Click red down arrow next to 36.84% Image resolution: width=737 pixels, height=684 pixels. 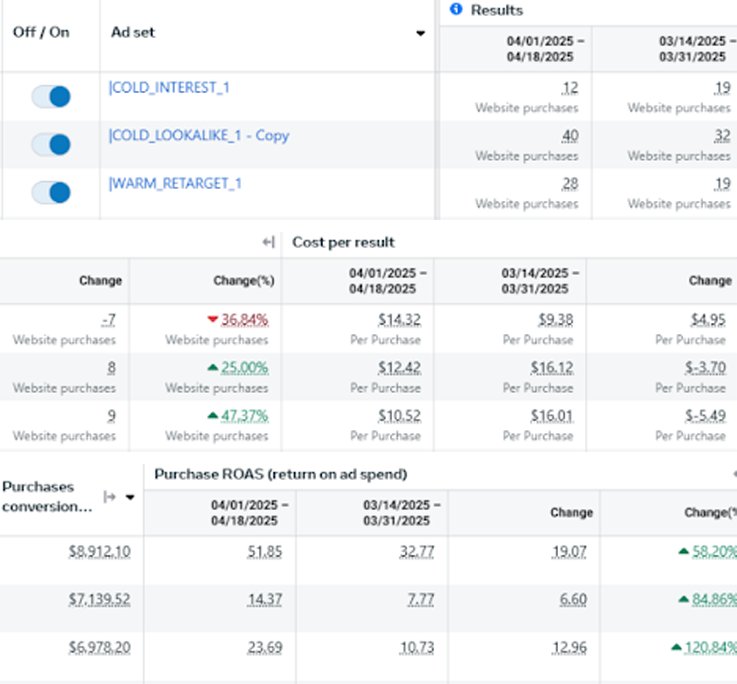tap(211, 320)
